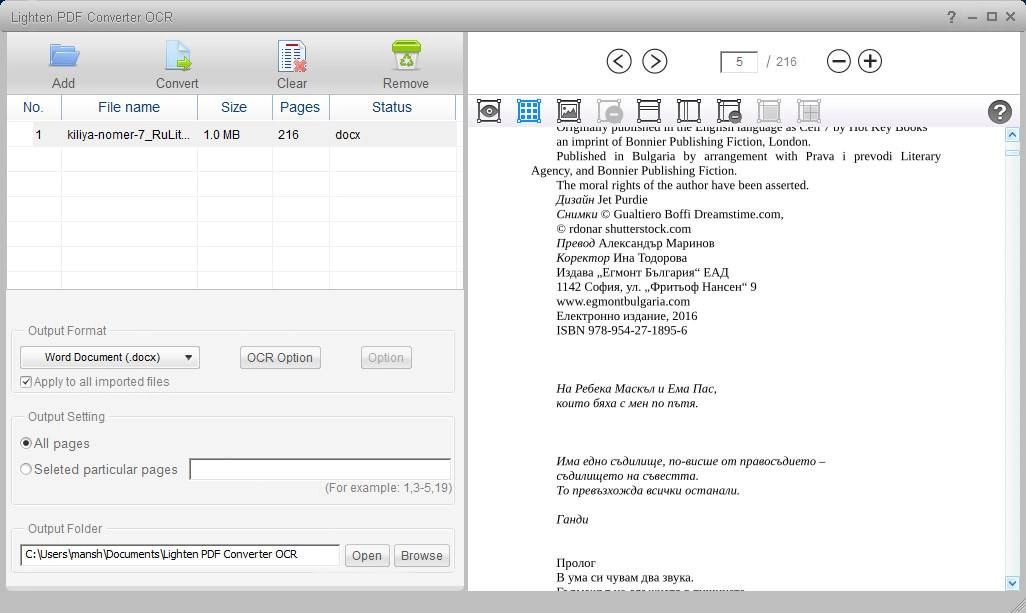This screenshot has height=613, width=1026.
Task: Click the Pages column header
Action: (x=300, y=107)
